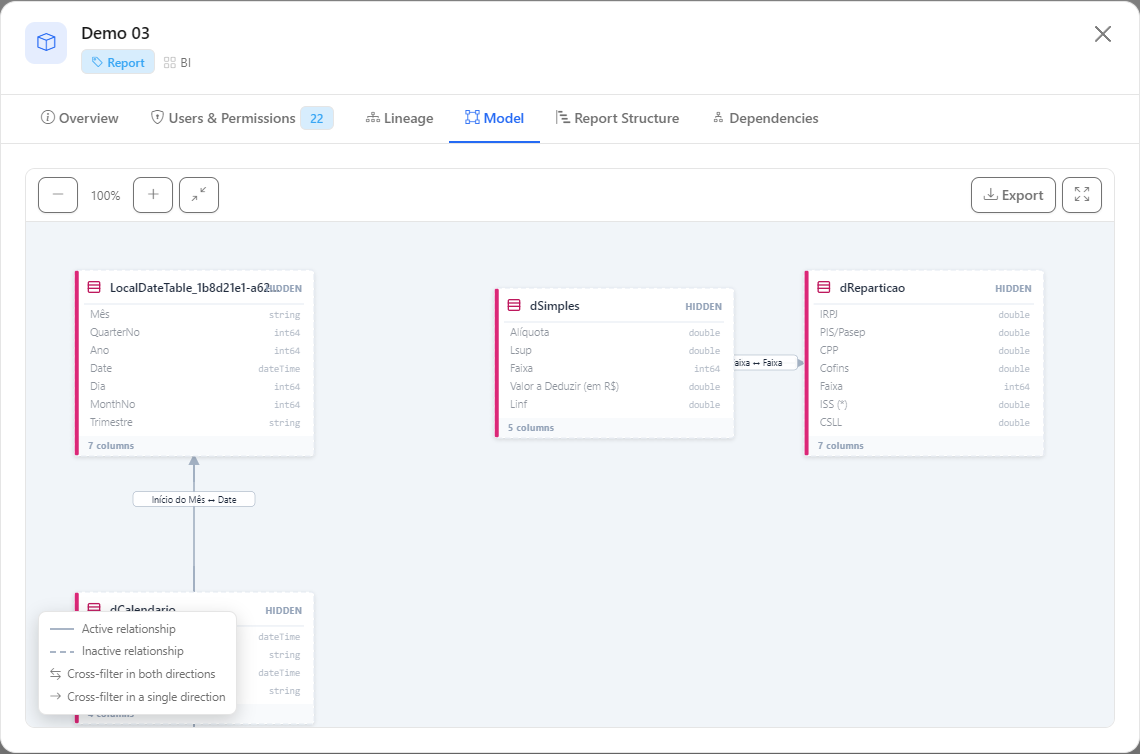
Task: Click the both-directions arrows legend icon
Action: 55,674
